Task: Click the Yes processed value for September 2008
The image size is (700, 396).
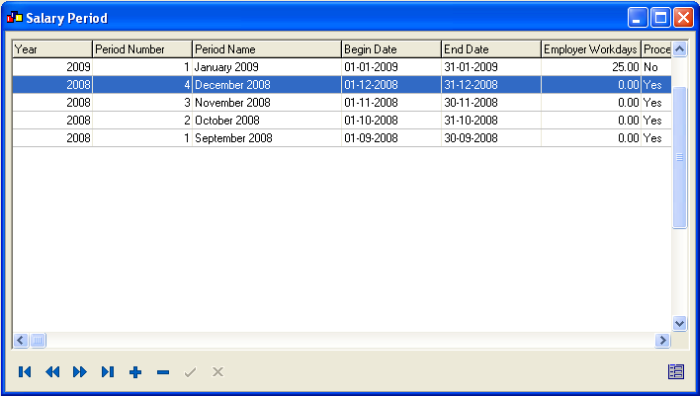Action: click(652, 138)
